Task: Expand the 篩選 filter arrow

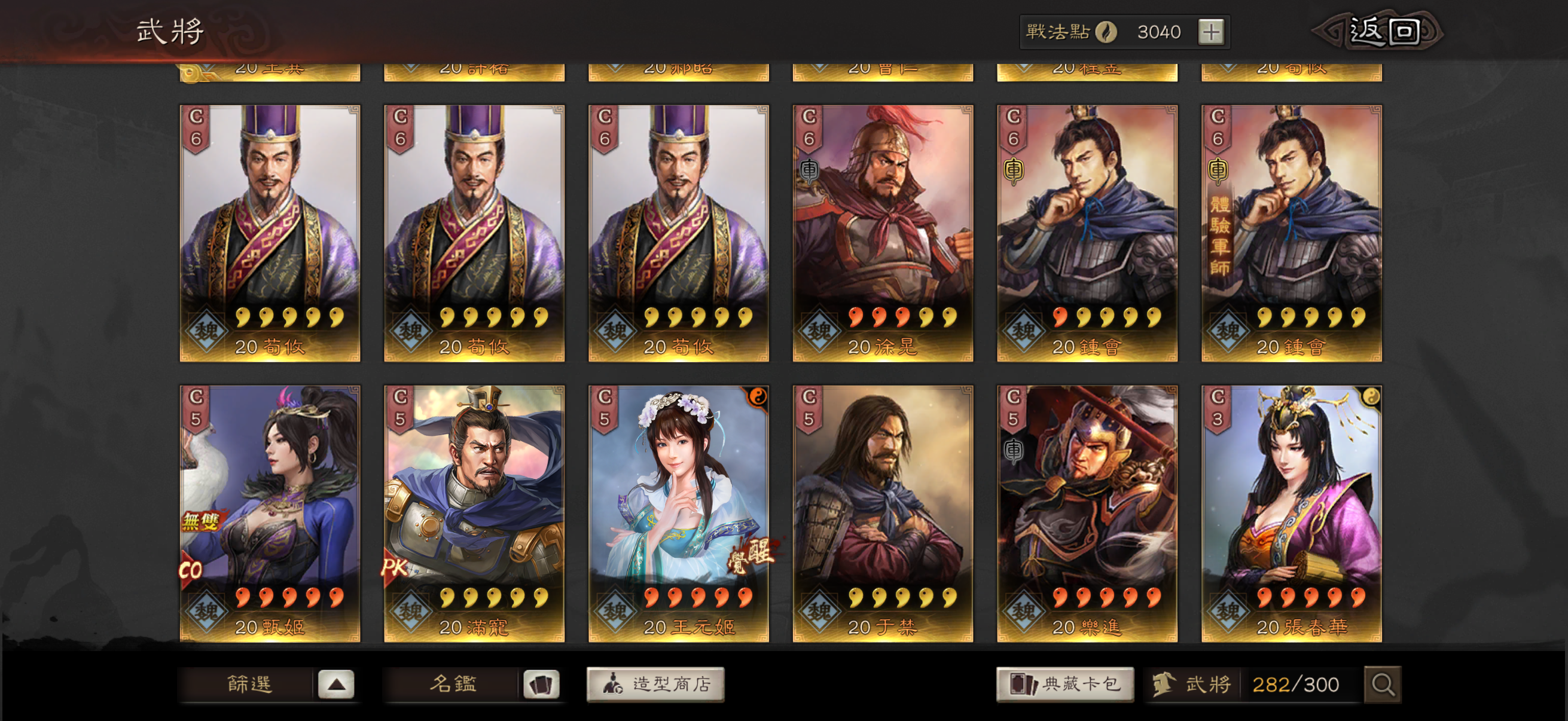Action: click(337, 685)
